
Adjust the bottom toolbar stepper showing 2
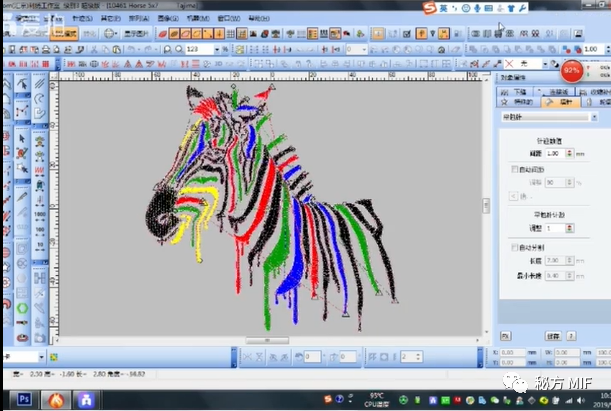click(418, 357)
